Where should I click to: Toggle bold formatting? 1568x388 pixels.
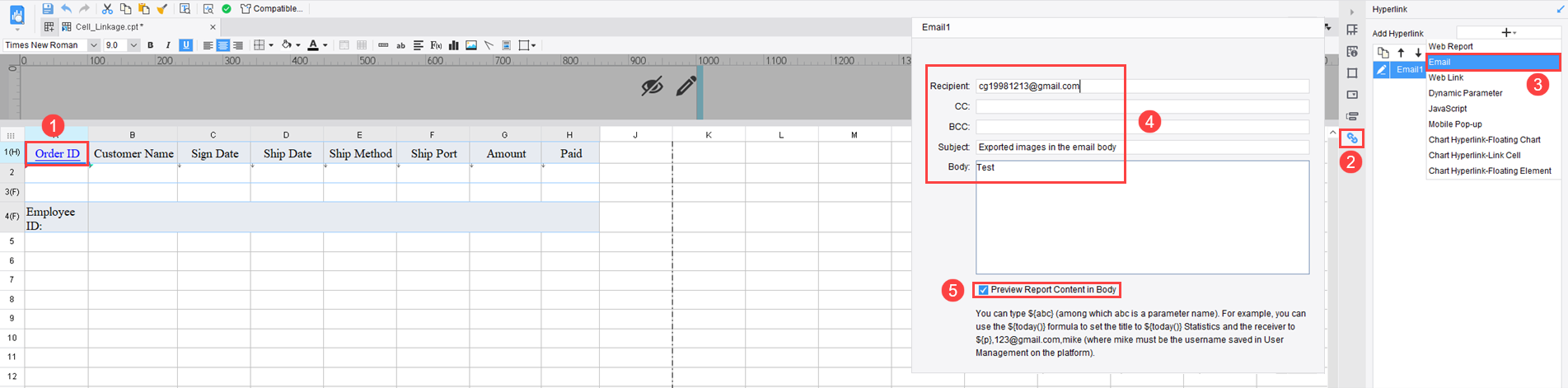pyautogui.click(x=150, y=45)
